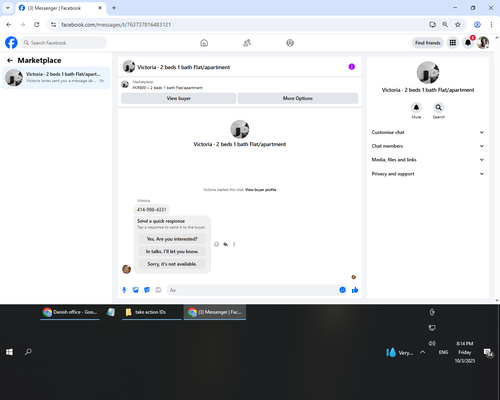
Task: Click the View buyer button
Action: coord(179,98)
